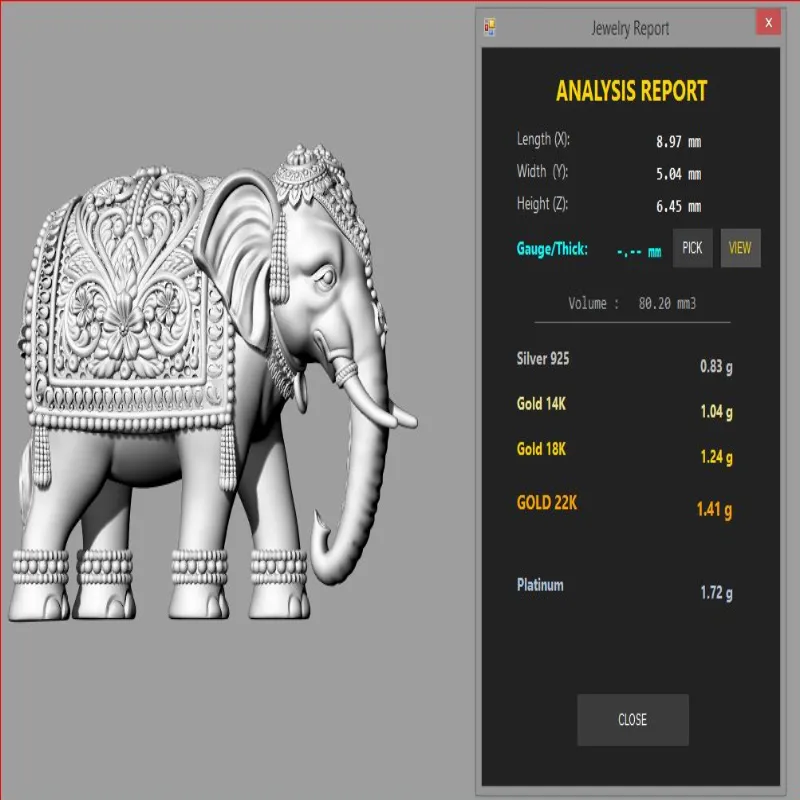Viewport: 800px width, 800px height.
Task: Click the Height (Z) value 6.45 mm
Action: pyautogui.click(x=679, y=207)
